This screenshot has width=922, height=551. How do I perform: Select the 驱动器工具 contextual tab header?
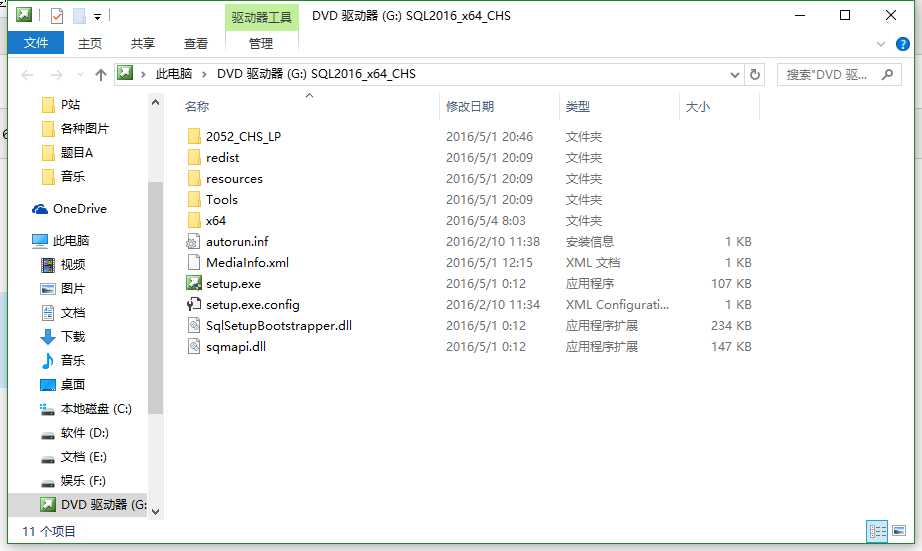(261, 17)
